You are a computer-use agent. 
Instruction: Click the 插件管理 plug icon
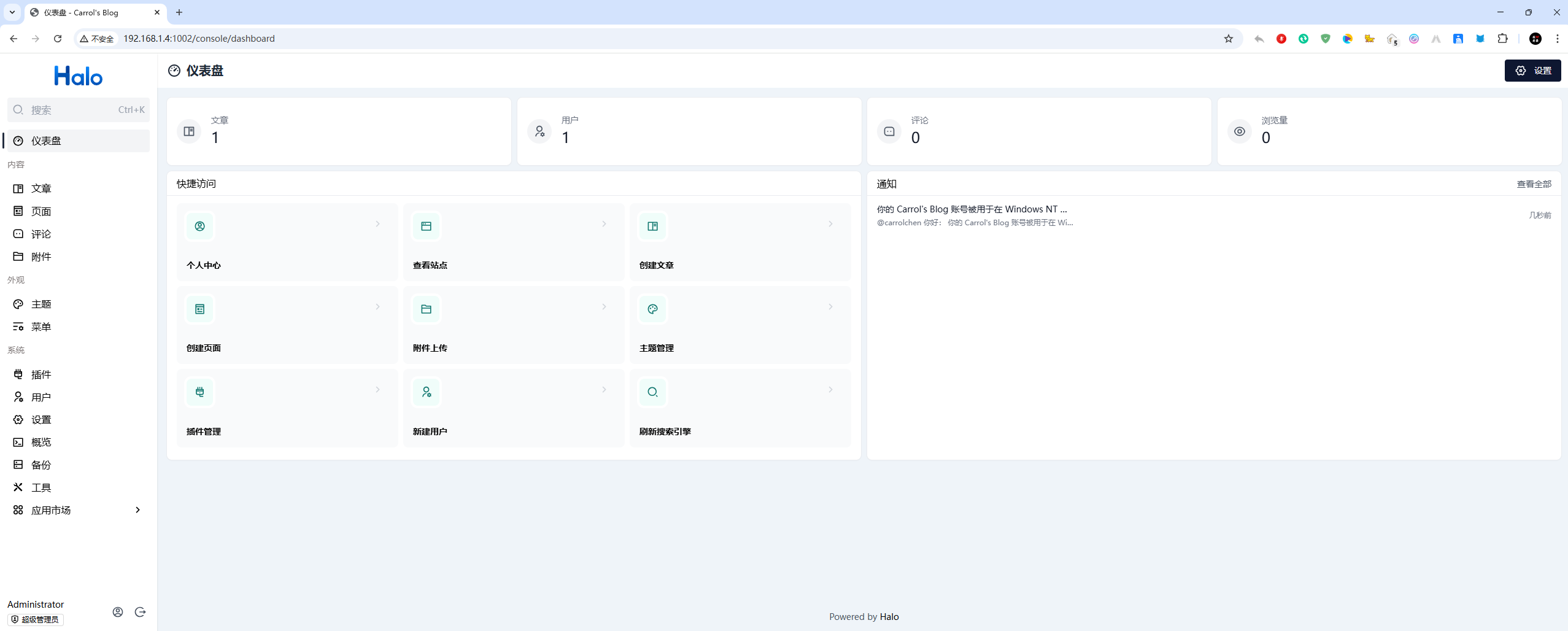(x=200, y=392)
